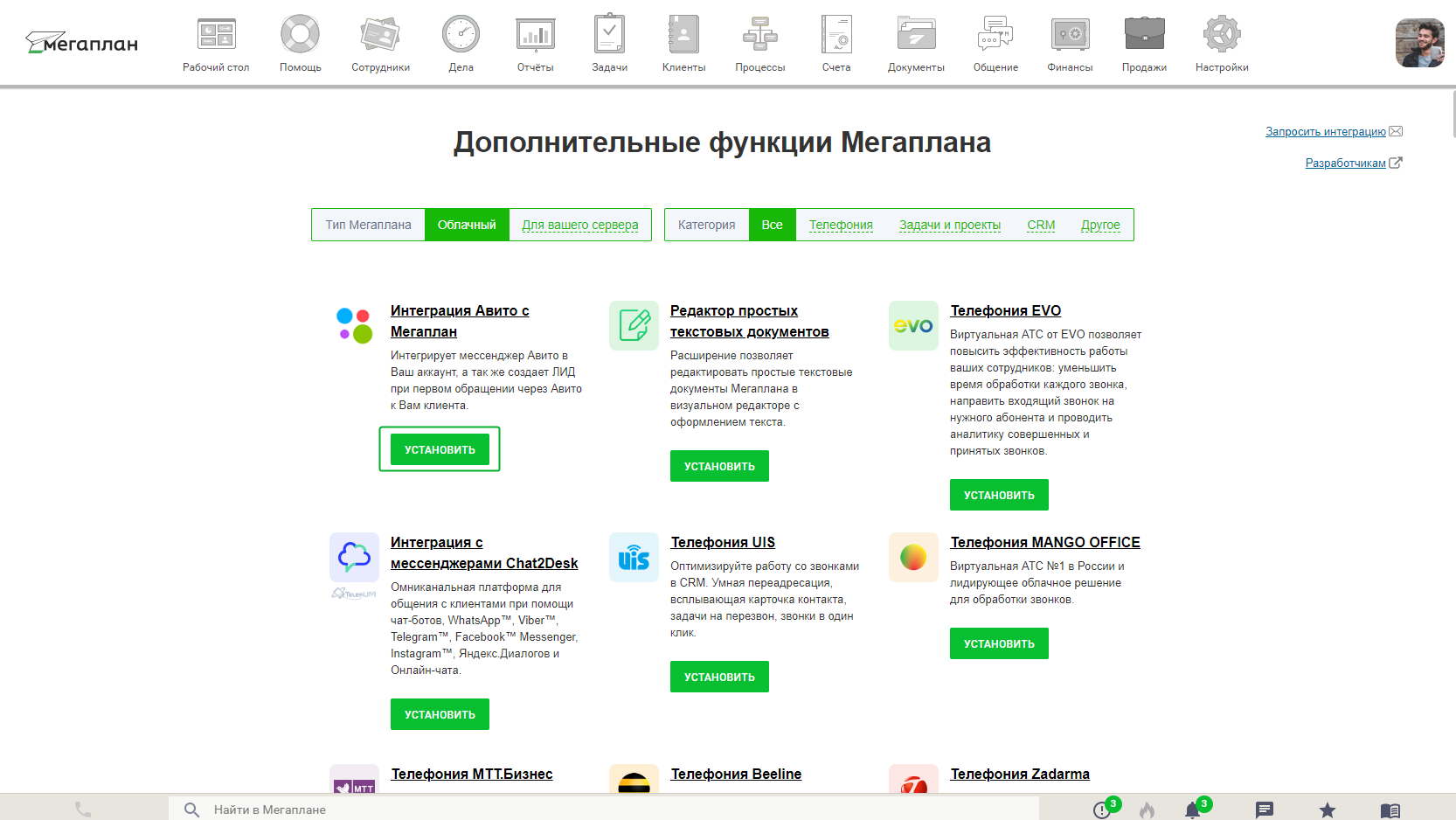
Task: Open Телефония МТТ.Бизнес title link
Action: pyautogui.click(x=472, y=774)
